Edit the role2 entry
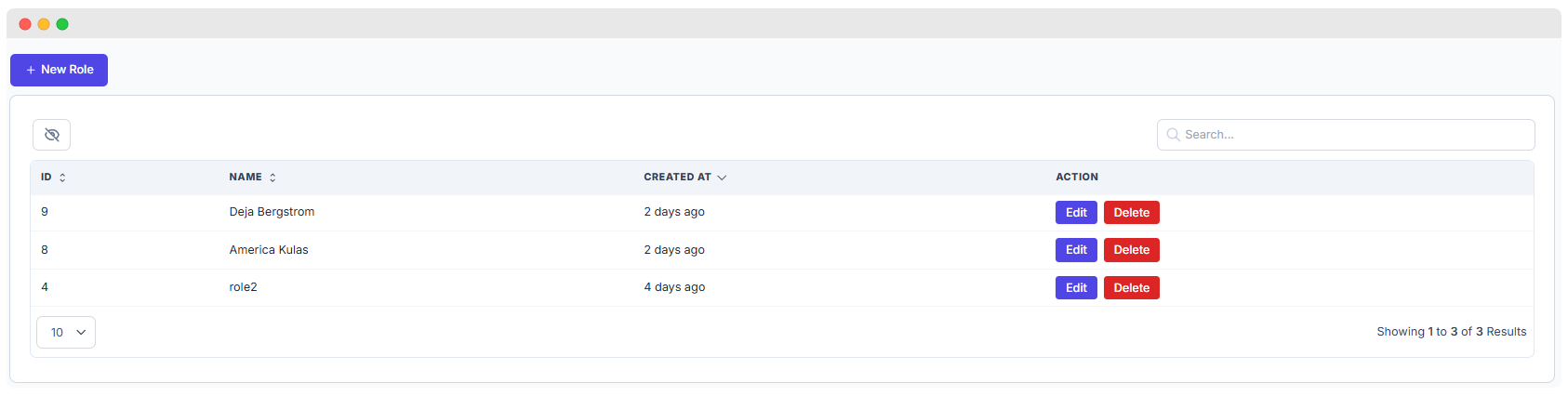Image resolution: width=1568 pixels, height=396 pixels. pos(1076,288)
